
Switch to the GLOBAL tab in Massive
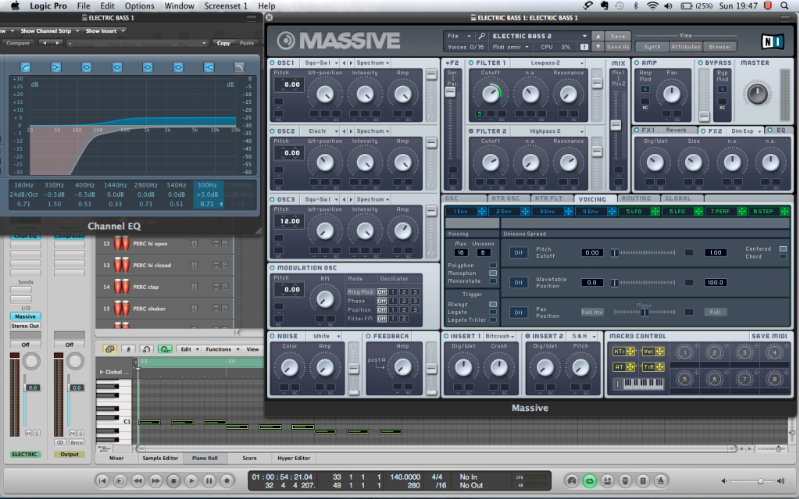(x=678, y=199)
